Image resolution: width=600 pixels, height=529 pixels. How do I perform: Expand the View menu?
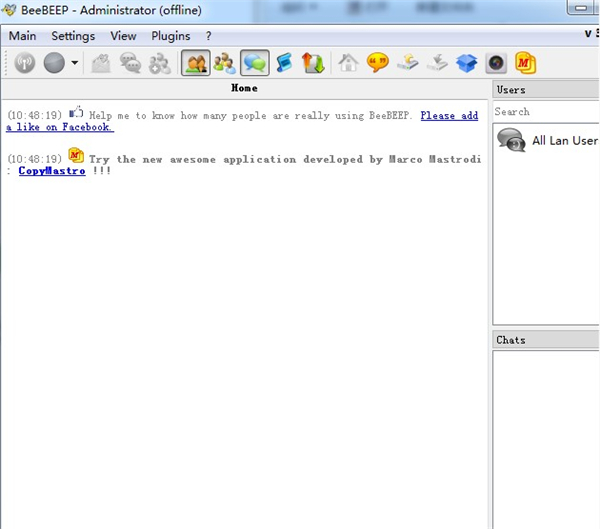click(123, 36)
